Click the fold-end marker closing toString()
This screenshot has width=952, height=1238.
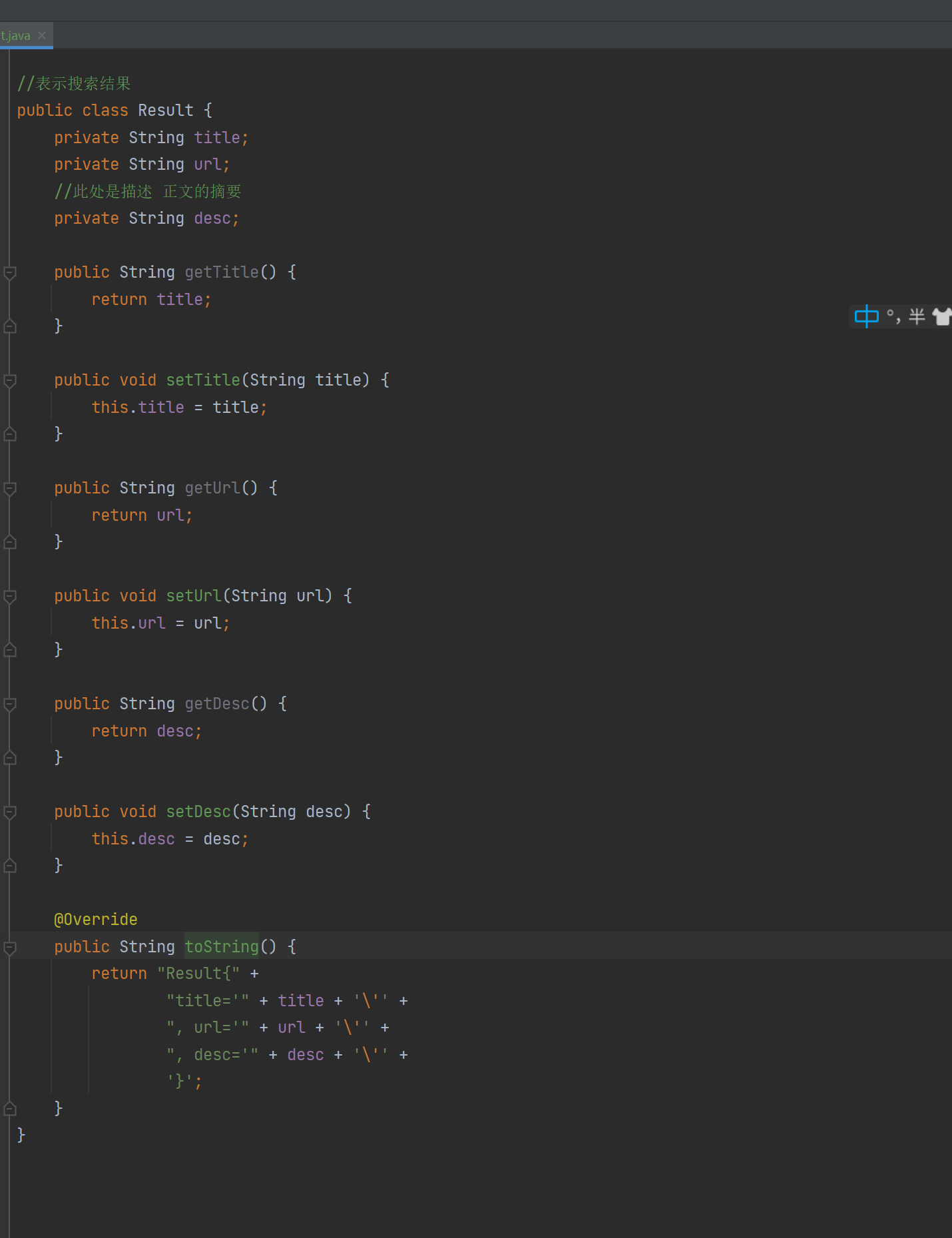click(x=10, y=1108)
